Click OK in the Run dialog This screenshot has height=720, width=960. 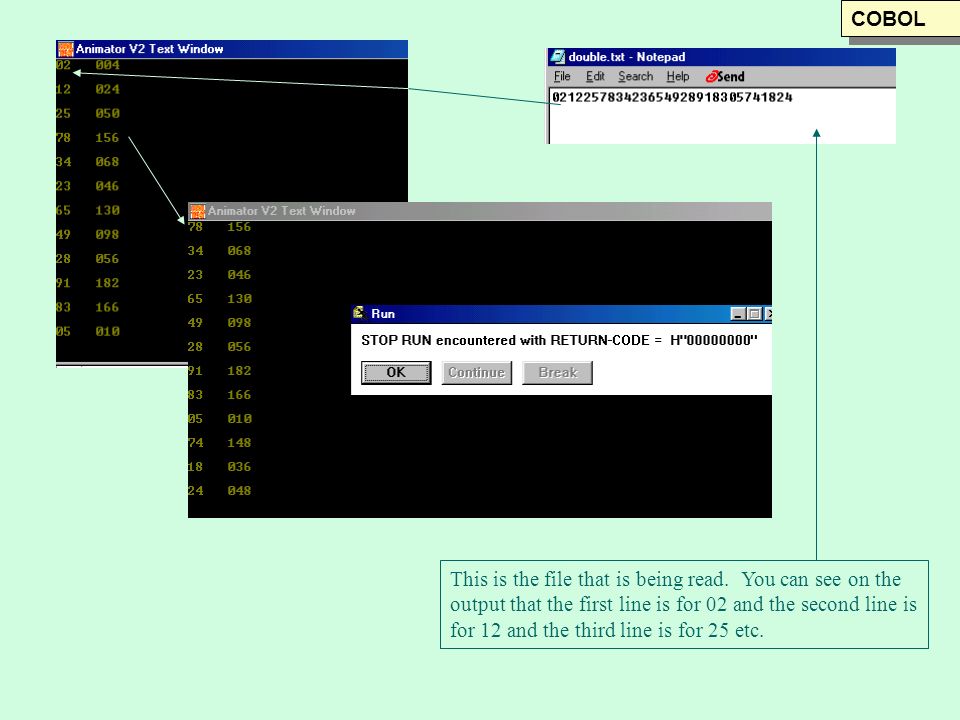(396, 372)
